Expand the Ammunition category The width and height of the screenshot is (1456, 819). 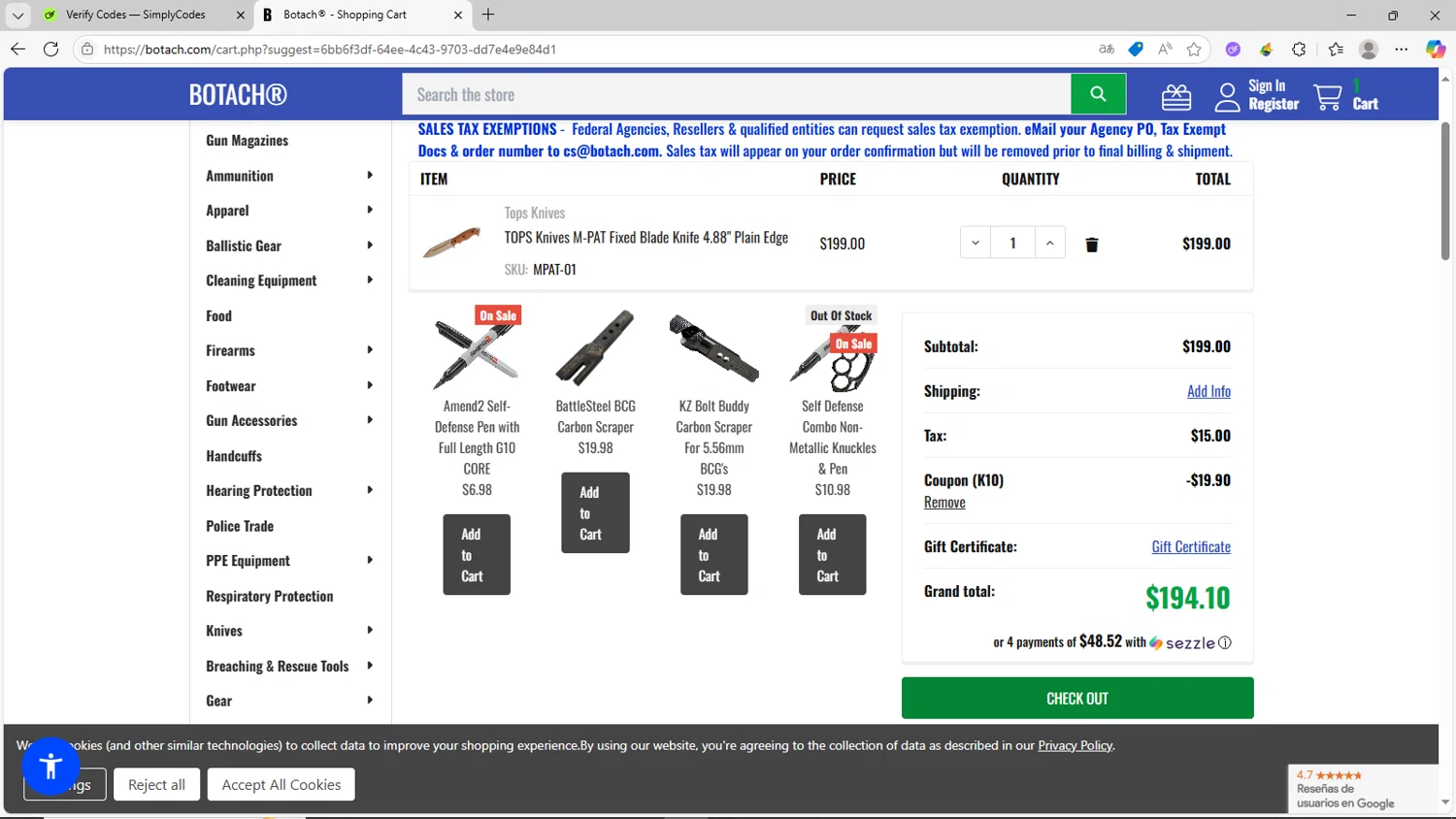370,176
